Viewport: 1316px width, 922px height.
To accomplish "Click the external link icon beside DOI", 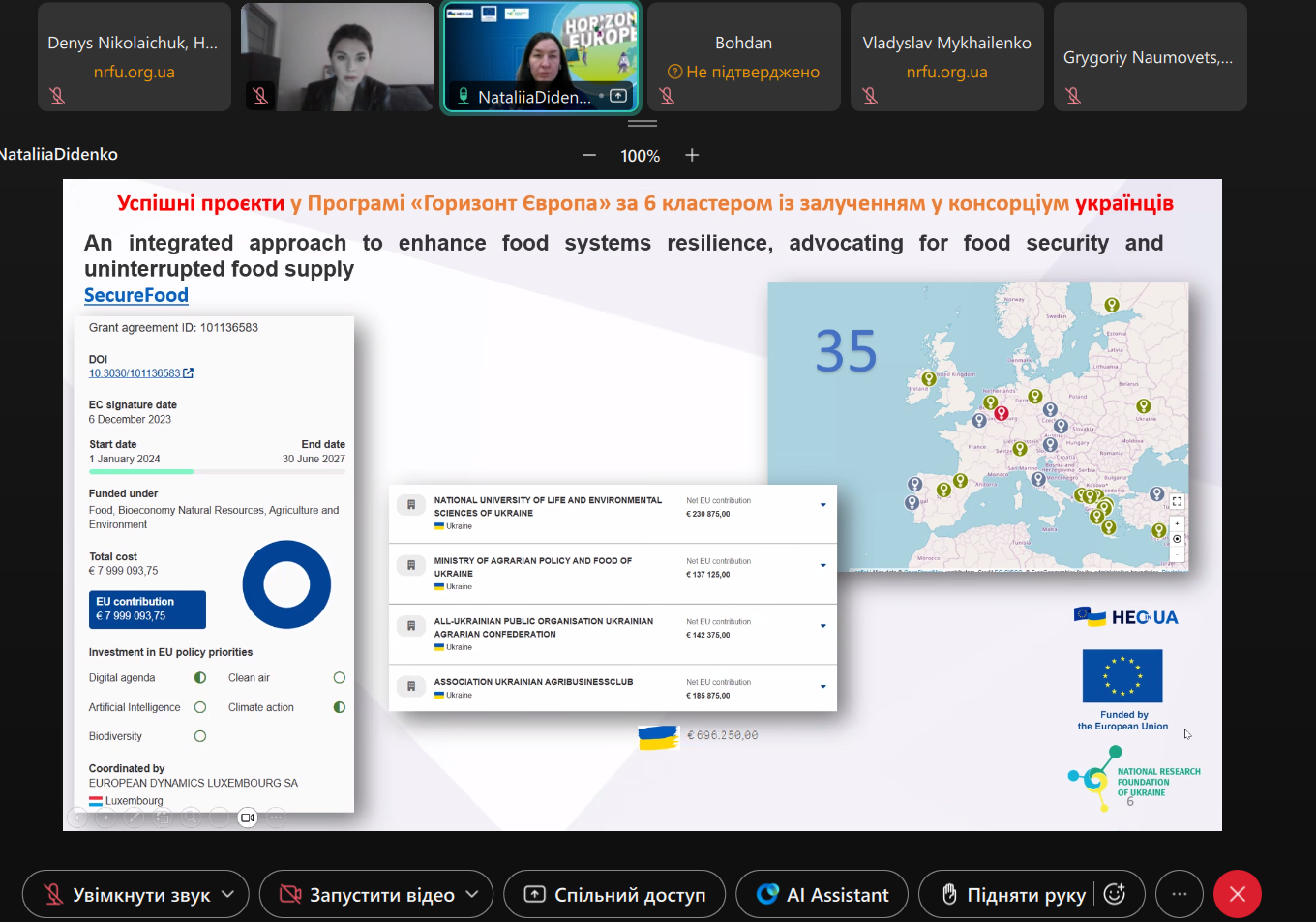I will tap(189, 373).
